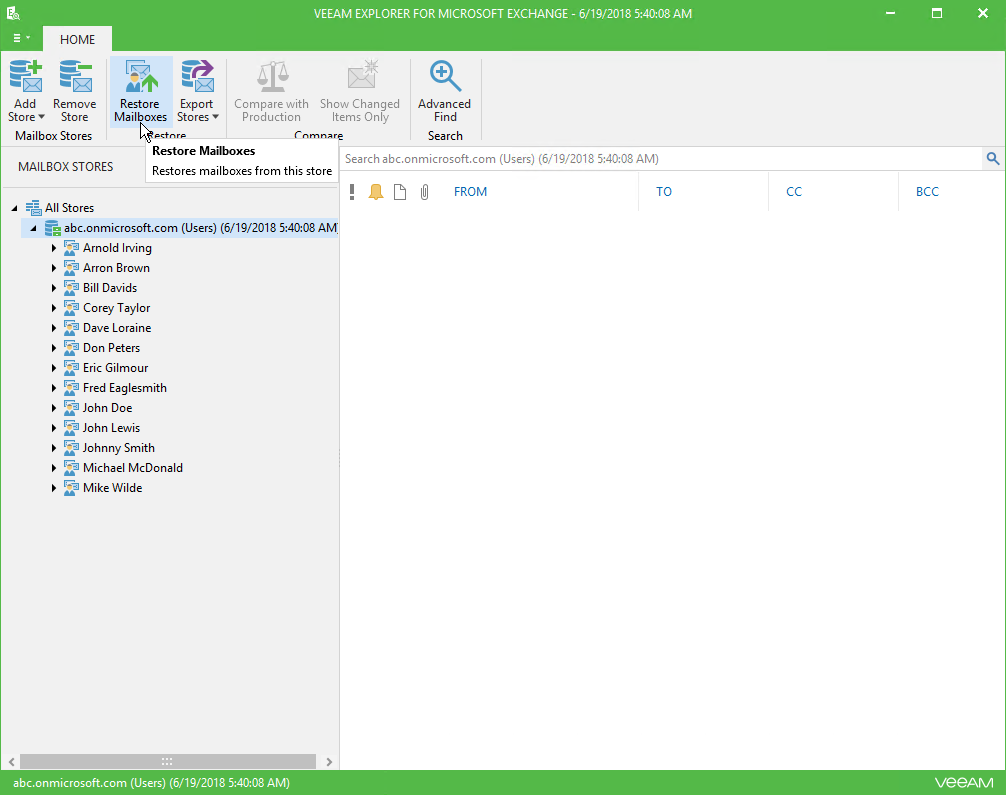Click the Remove Store icon

point(75,76)
